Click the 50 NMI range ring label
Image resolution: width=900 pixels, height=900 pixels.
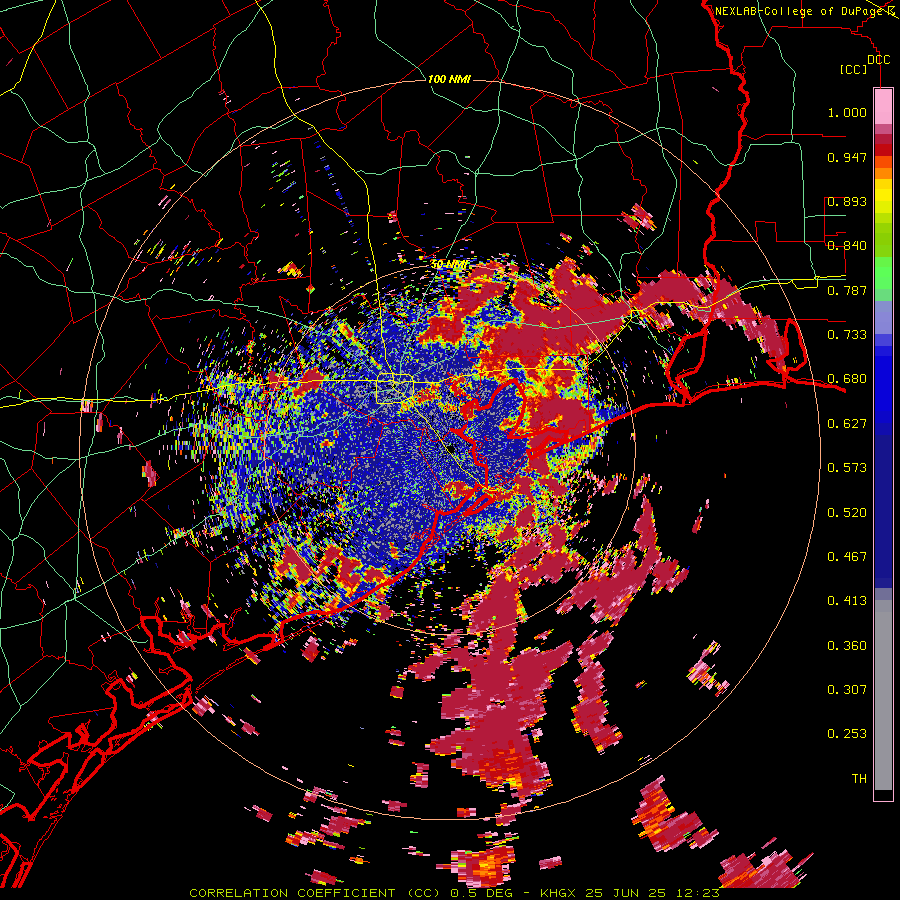coord(449,264)
